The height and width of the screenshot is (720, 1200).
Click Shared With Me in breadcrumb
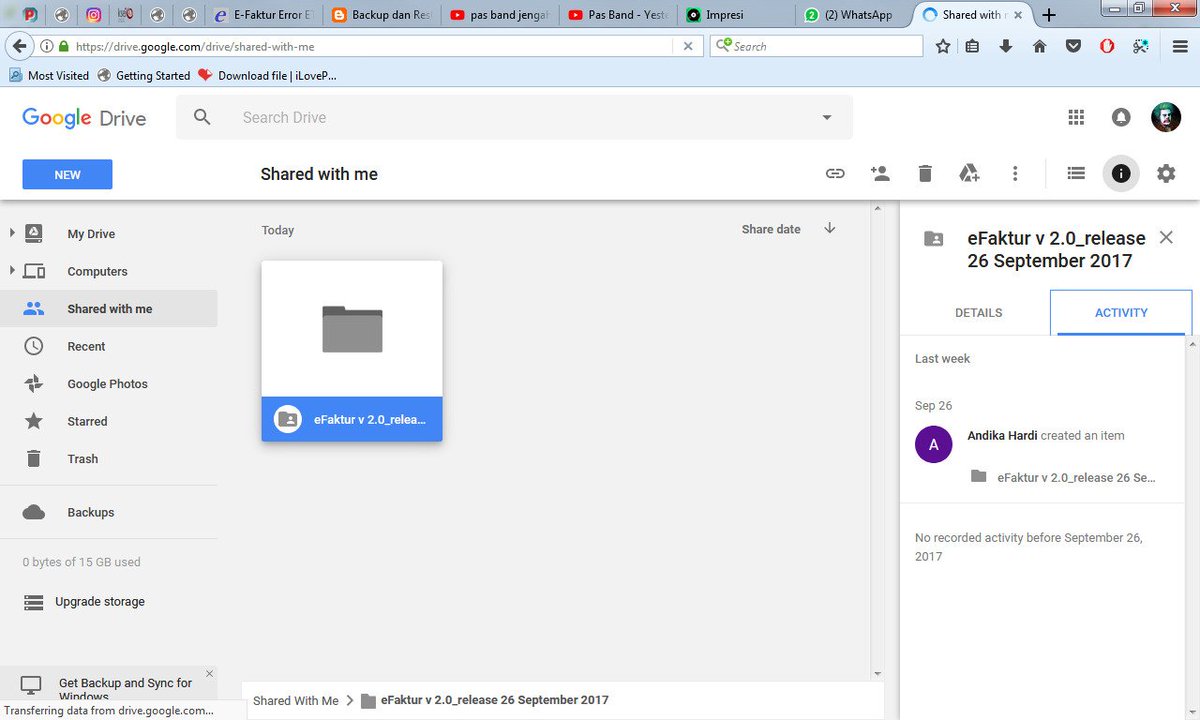click(296, 701)
